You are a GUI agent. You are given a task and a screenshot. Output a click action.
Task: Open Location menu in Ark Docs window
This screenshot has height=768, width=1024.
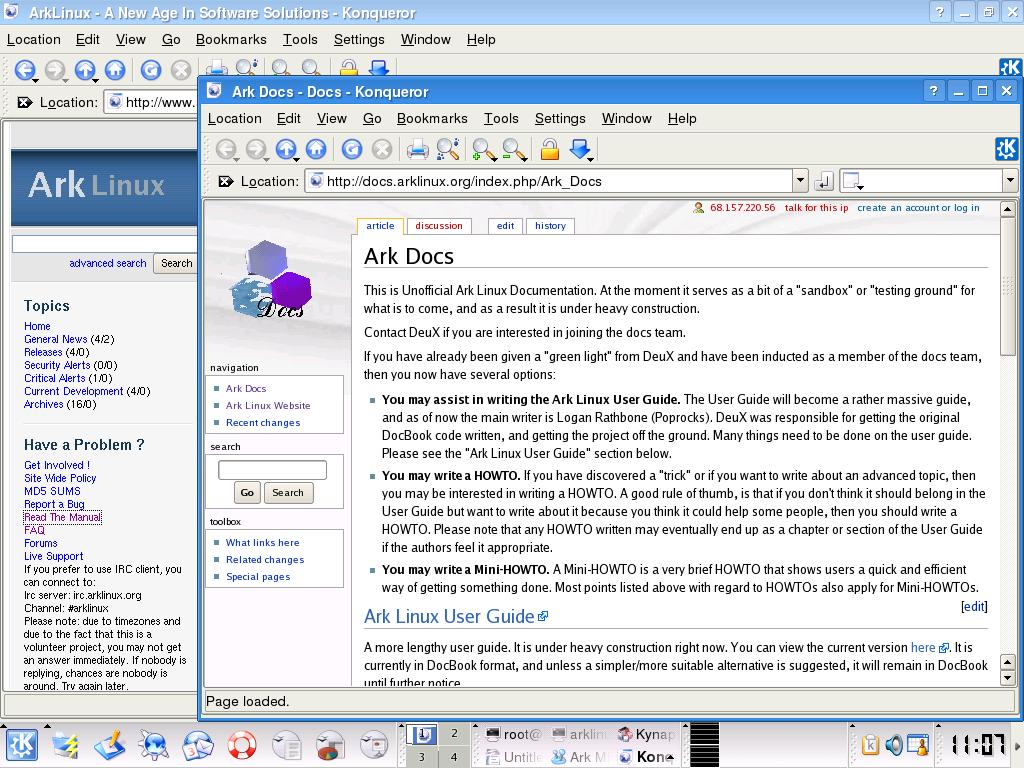234,118
